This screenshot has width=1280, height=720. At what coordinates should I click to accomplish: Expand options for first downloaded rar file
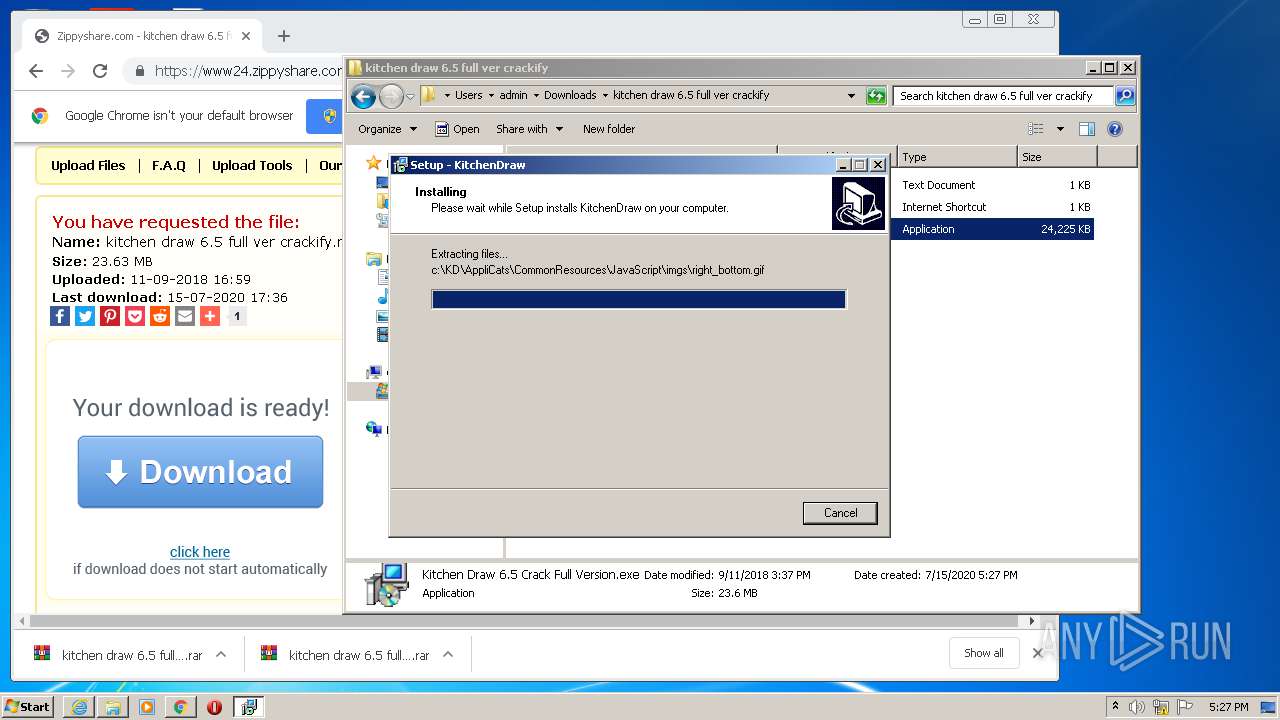pos(221,654)
